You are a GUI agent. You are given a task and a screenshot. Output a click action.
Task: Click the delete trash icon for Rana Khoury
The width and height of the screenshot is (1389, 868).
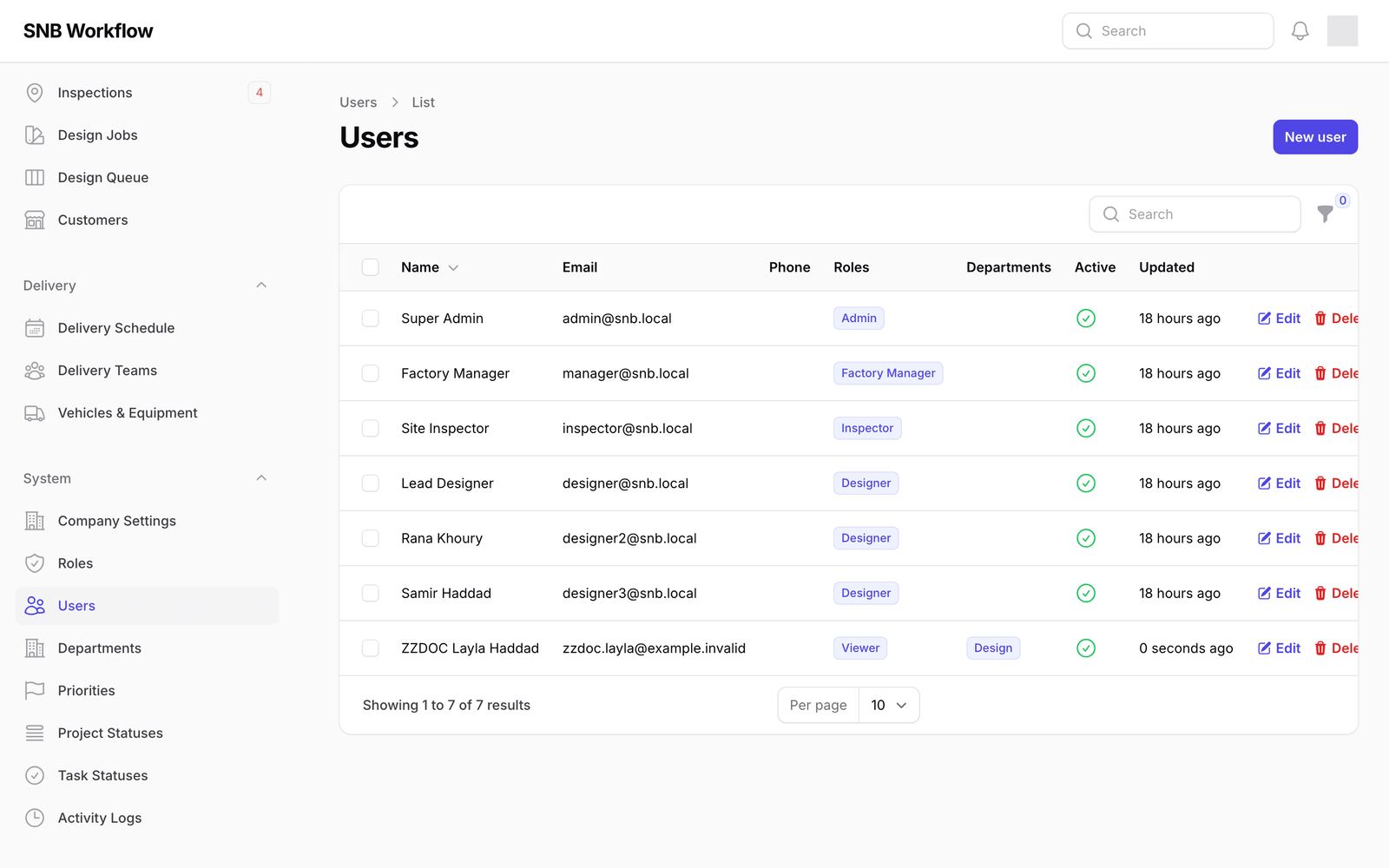[1320, 538]
